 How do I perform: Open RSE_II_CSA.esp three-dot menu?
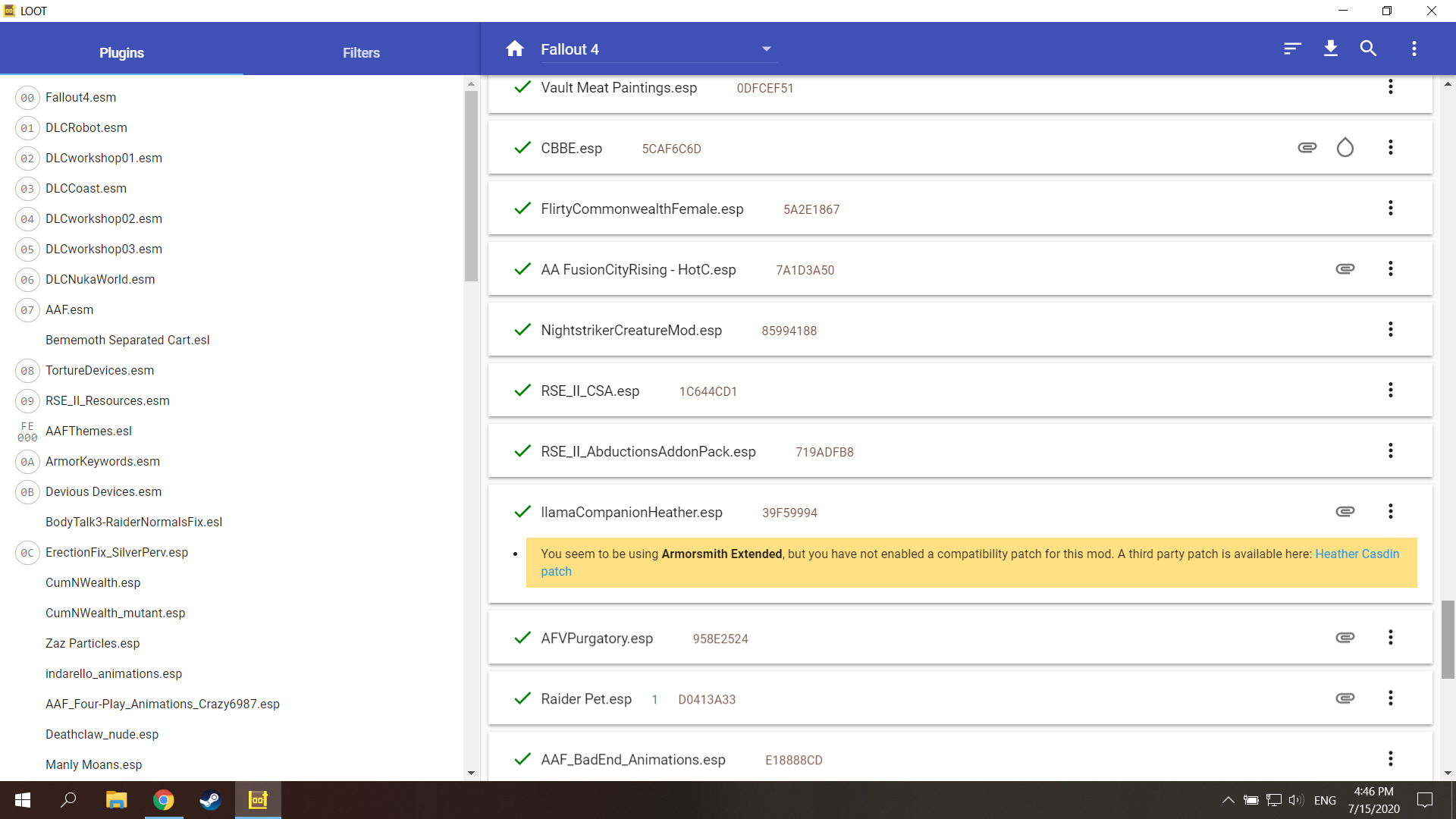(1391, 390)
